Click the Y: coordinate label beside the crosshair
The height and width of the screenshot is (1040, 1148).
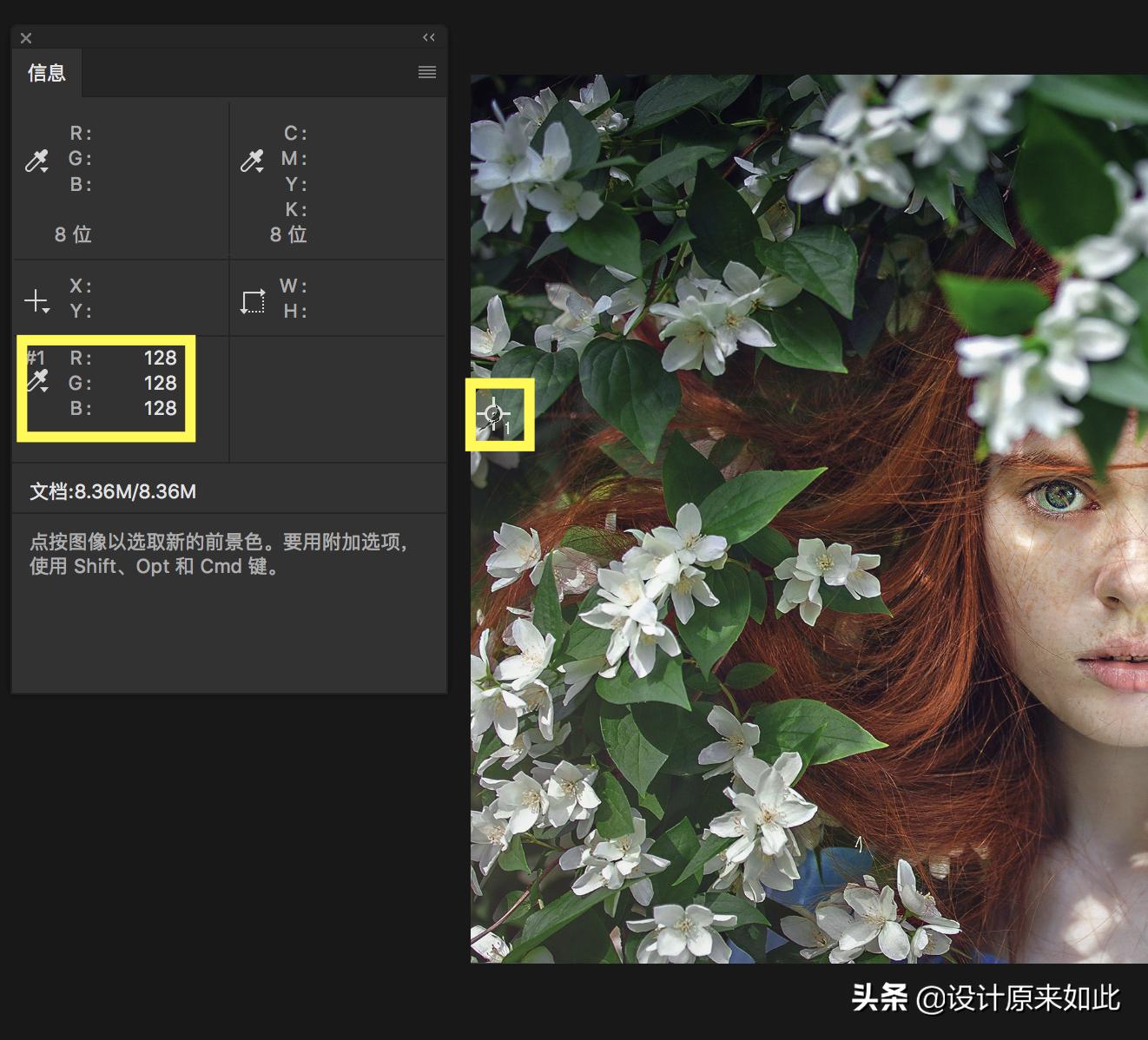(x=81, y=311)
